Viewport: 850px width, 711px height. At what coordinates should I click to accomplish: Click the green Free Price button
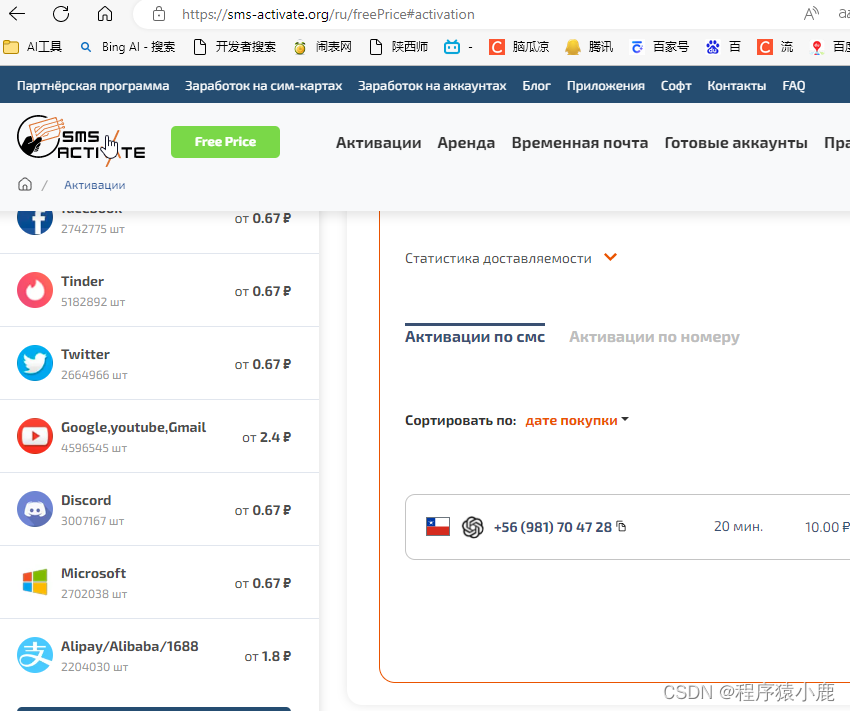pyautogui.click(x=225, y=142)
